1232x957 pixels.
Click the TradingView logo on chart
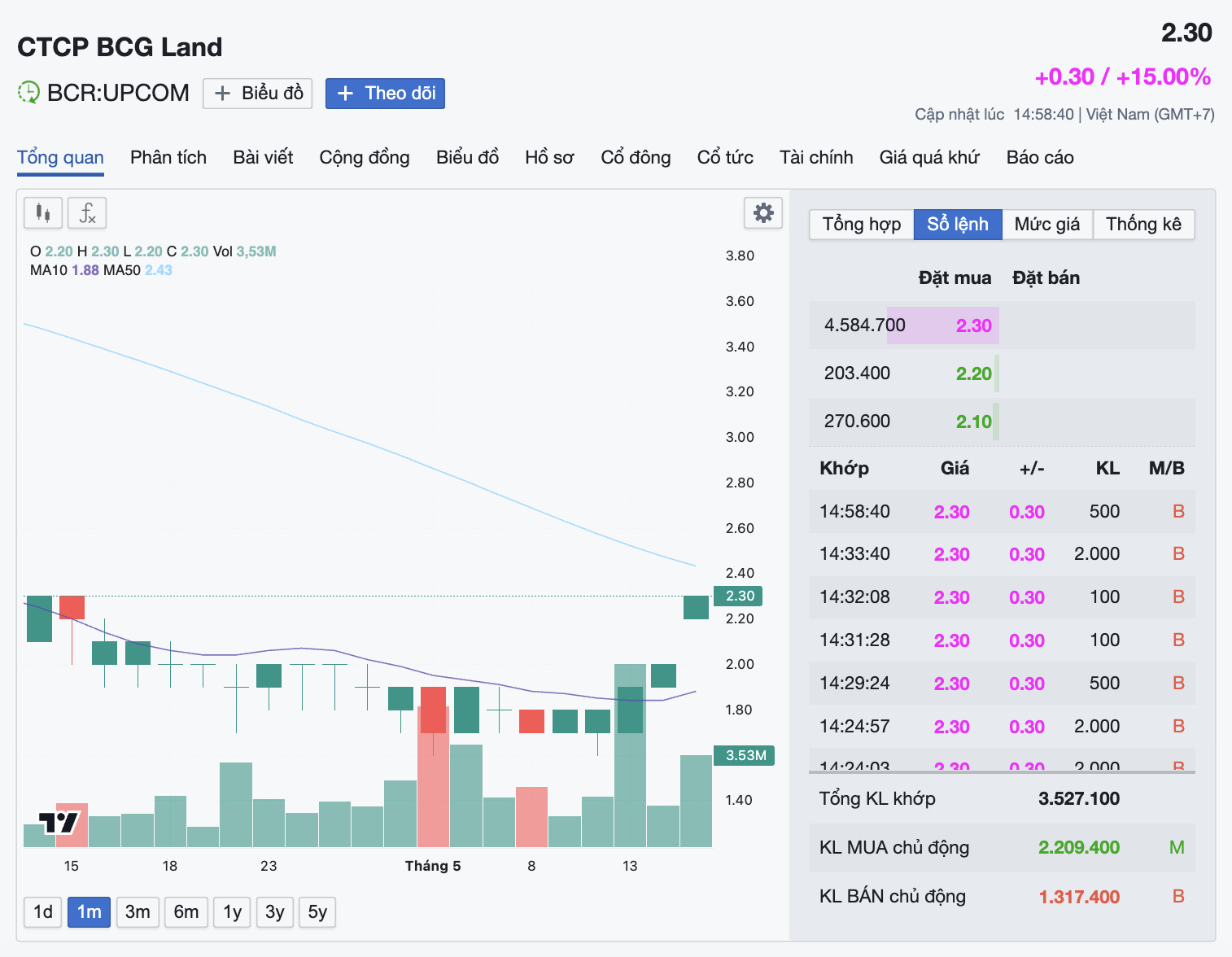(x=59, y=822)
